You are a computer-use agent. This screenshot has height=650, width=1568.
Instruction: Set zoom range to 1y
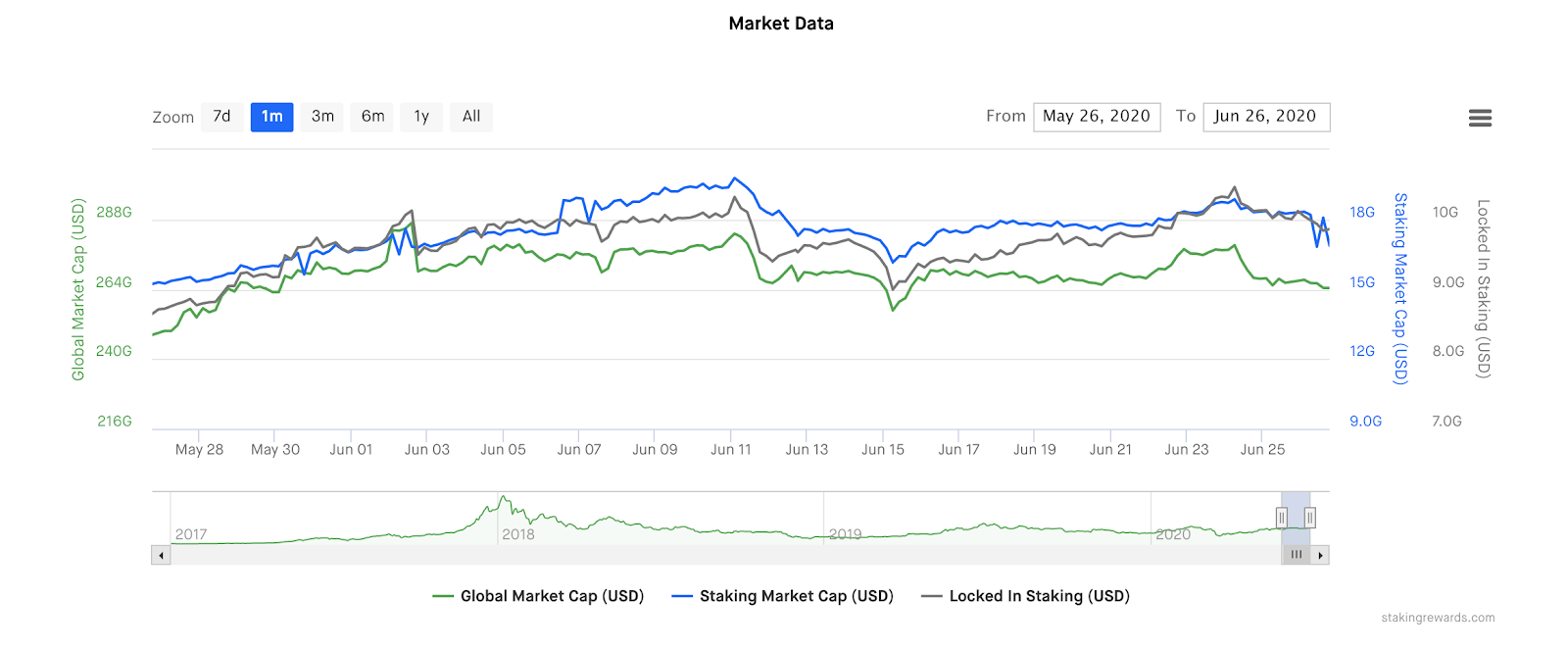click(421, 117)
